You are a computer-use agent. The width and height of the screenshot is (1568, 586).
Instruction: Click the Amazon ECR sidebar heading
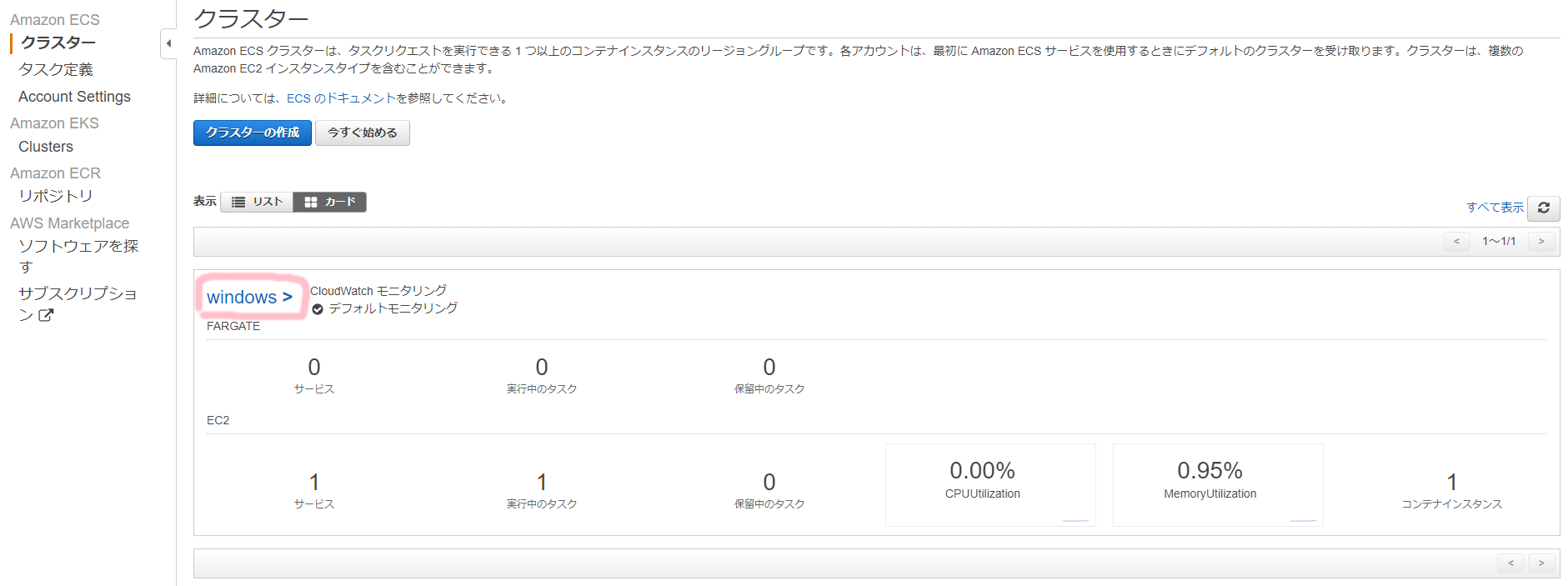click(x=55, y=173)
